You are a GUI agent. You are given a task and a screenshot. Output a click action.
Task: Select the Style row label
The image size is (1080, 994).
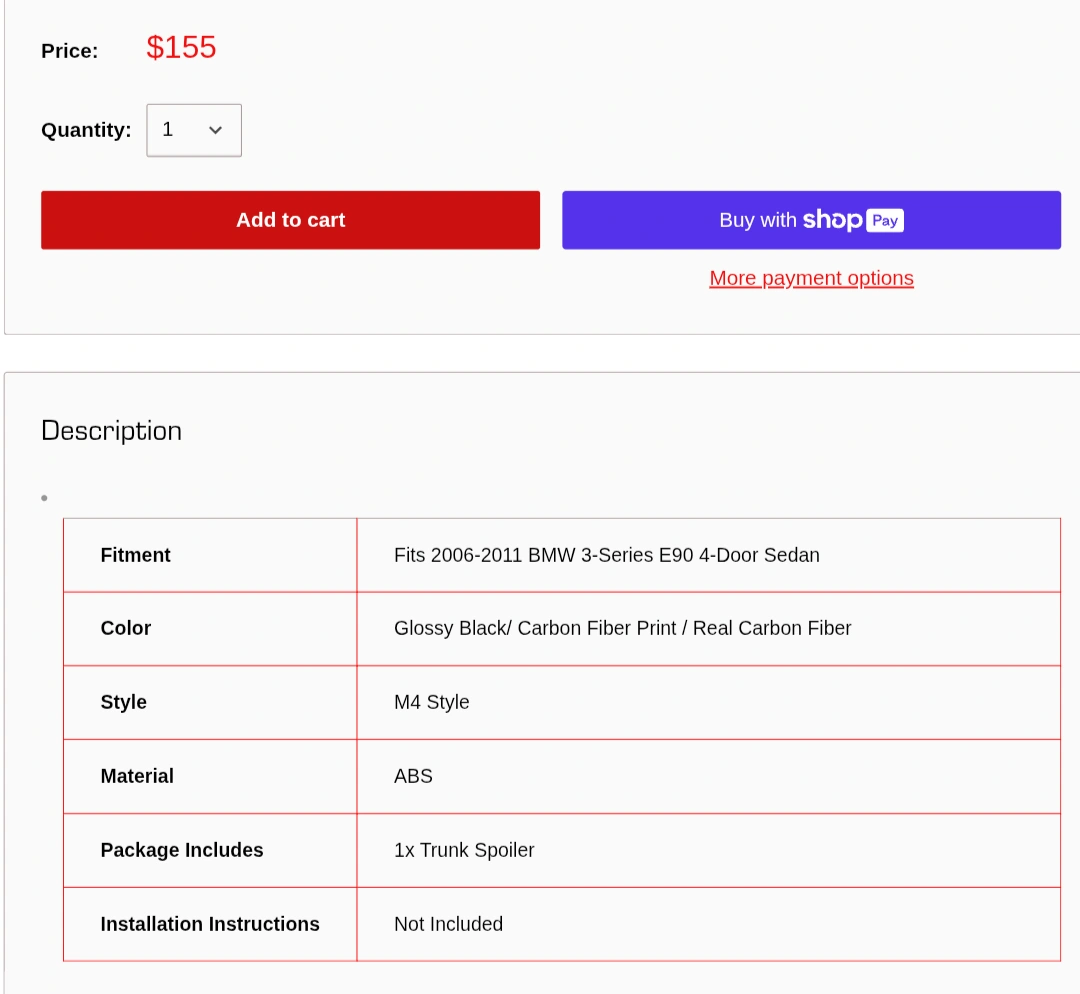[x=123, y=702]
